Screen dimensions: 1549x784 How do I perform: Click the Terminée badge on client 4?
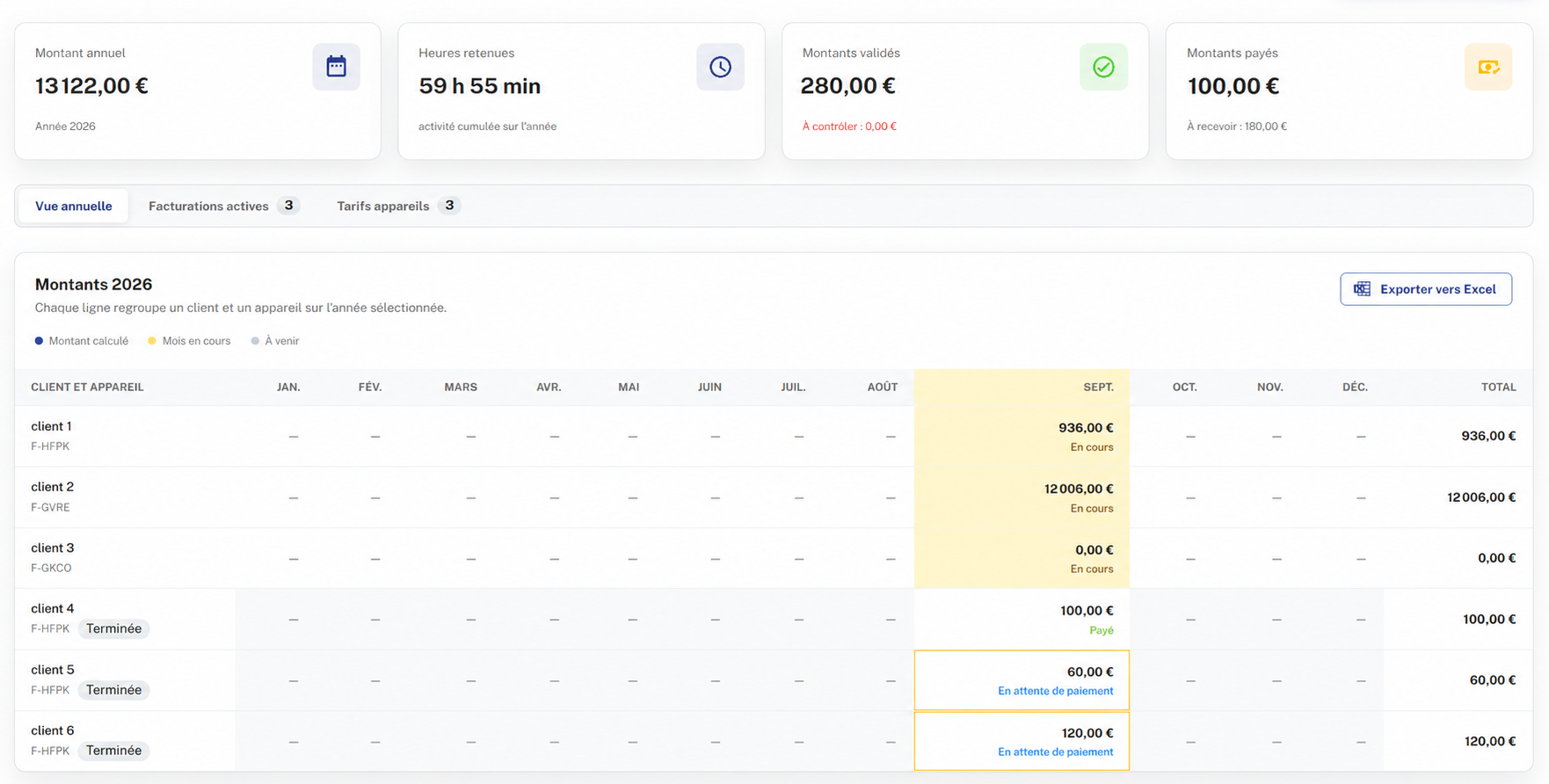(114, 628)
